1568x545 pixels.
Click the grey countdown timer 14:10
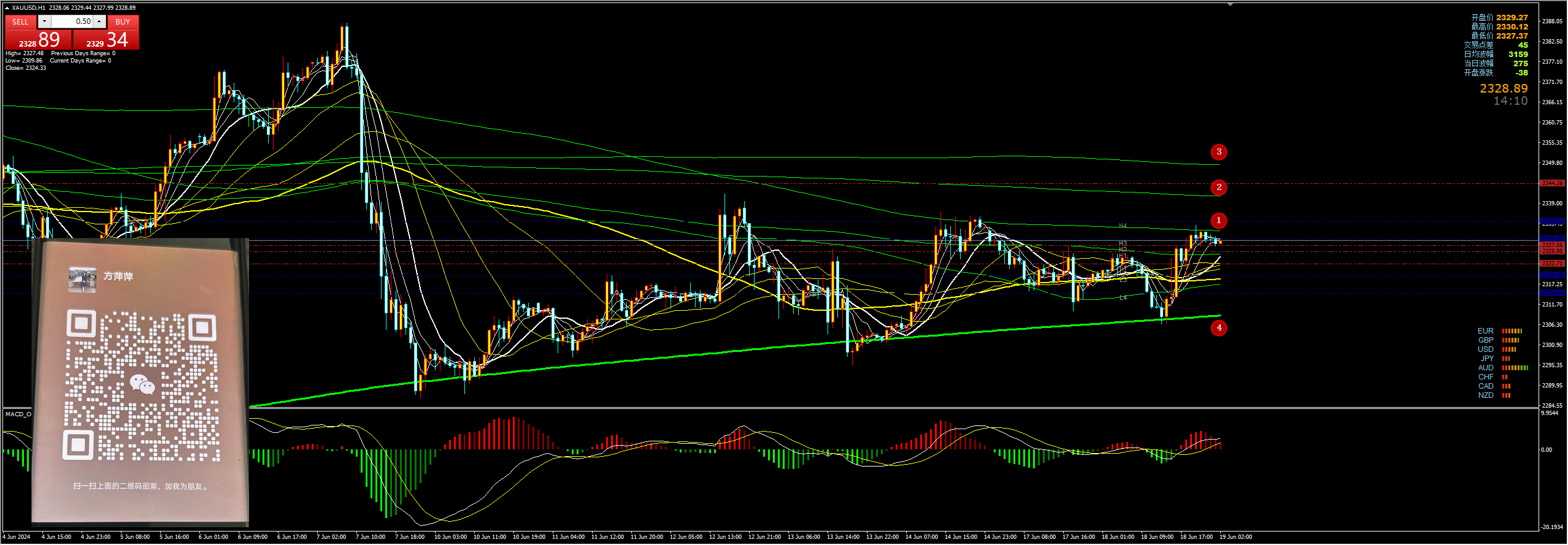point(1510,101)
